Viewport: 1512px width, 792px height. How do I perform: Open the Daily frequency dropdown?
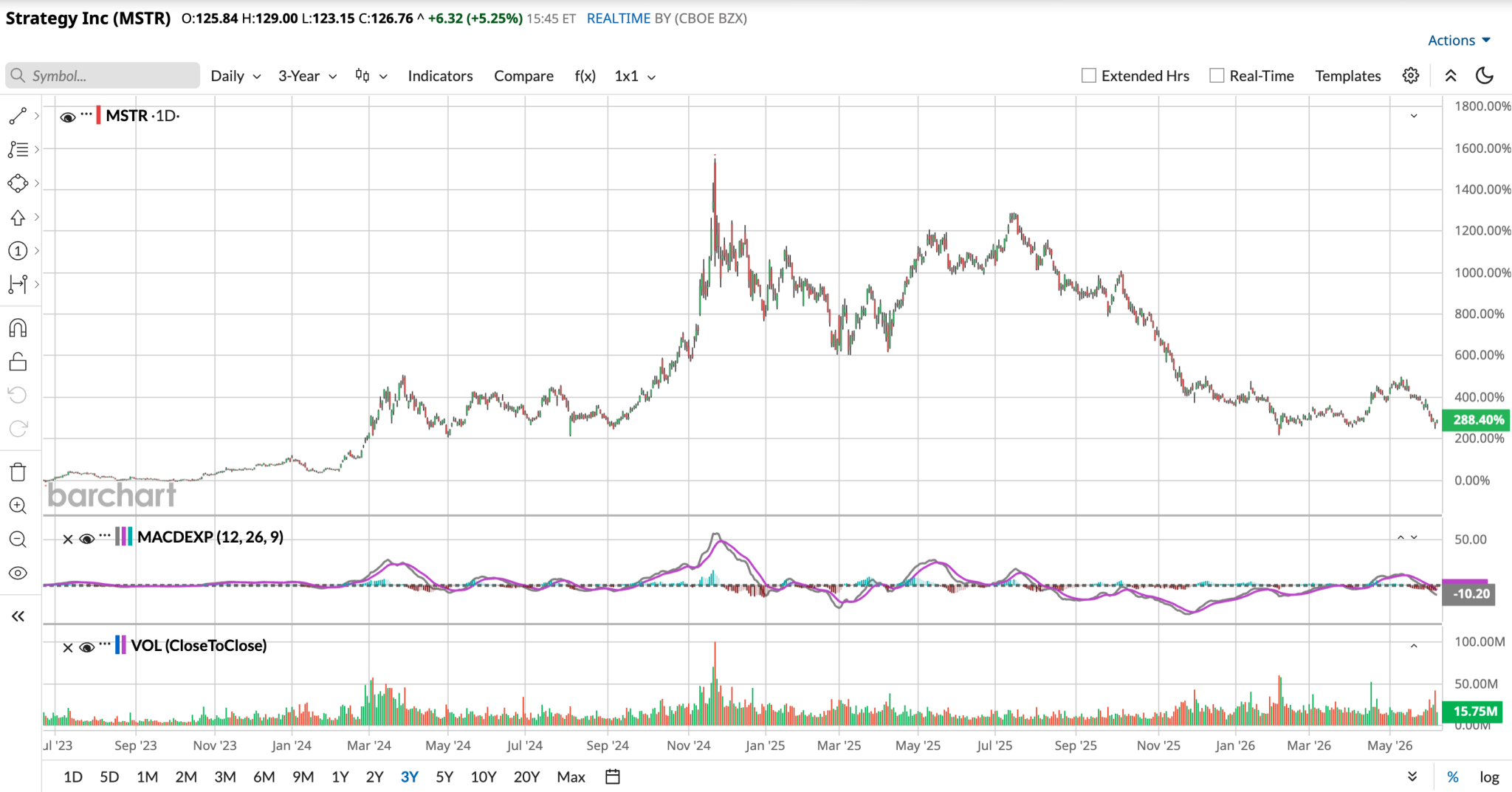236,76
